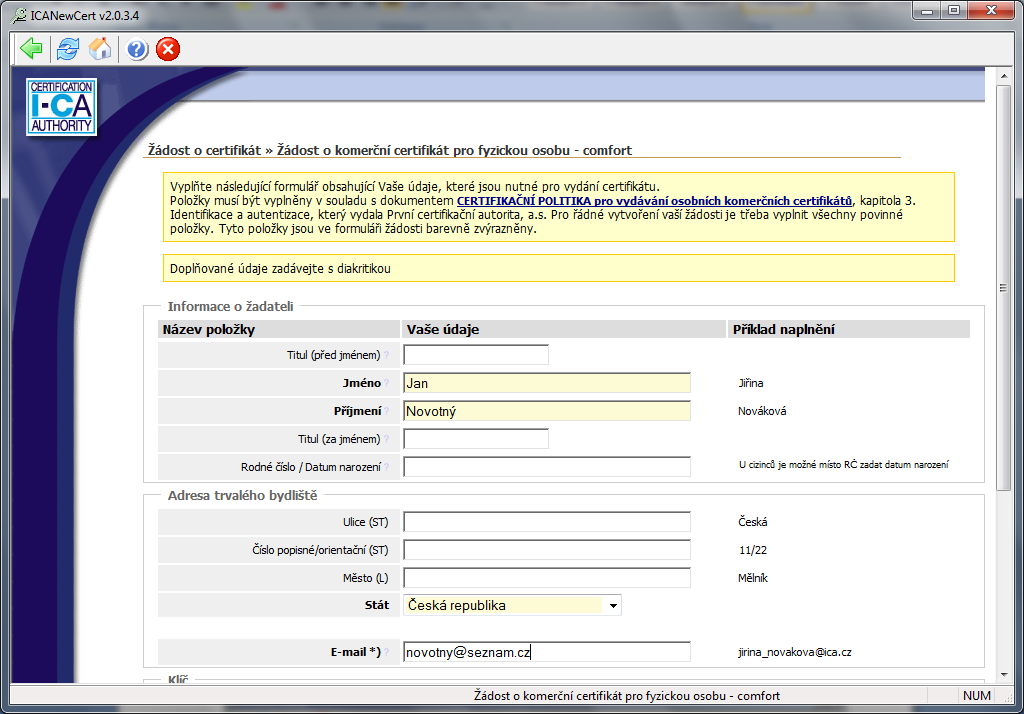Click the red Stop icon in toolbar
Viewport: 1024px width, 714px height.
click(168, 49)
